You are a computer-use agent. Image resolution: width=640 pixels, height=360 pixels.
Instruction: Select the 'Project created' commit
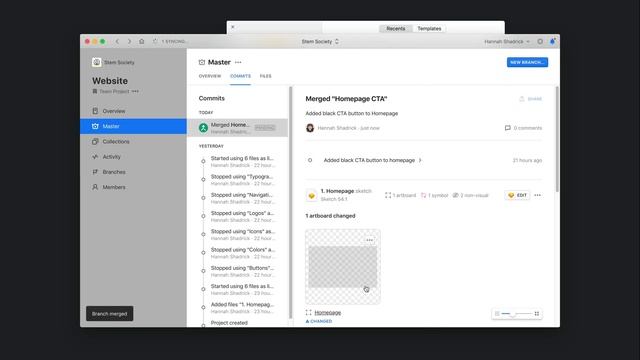(x=238, y=323)
